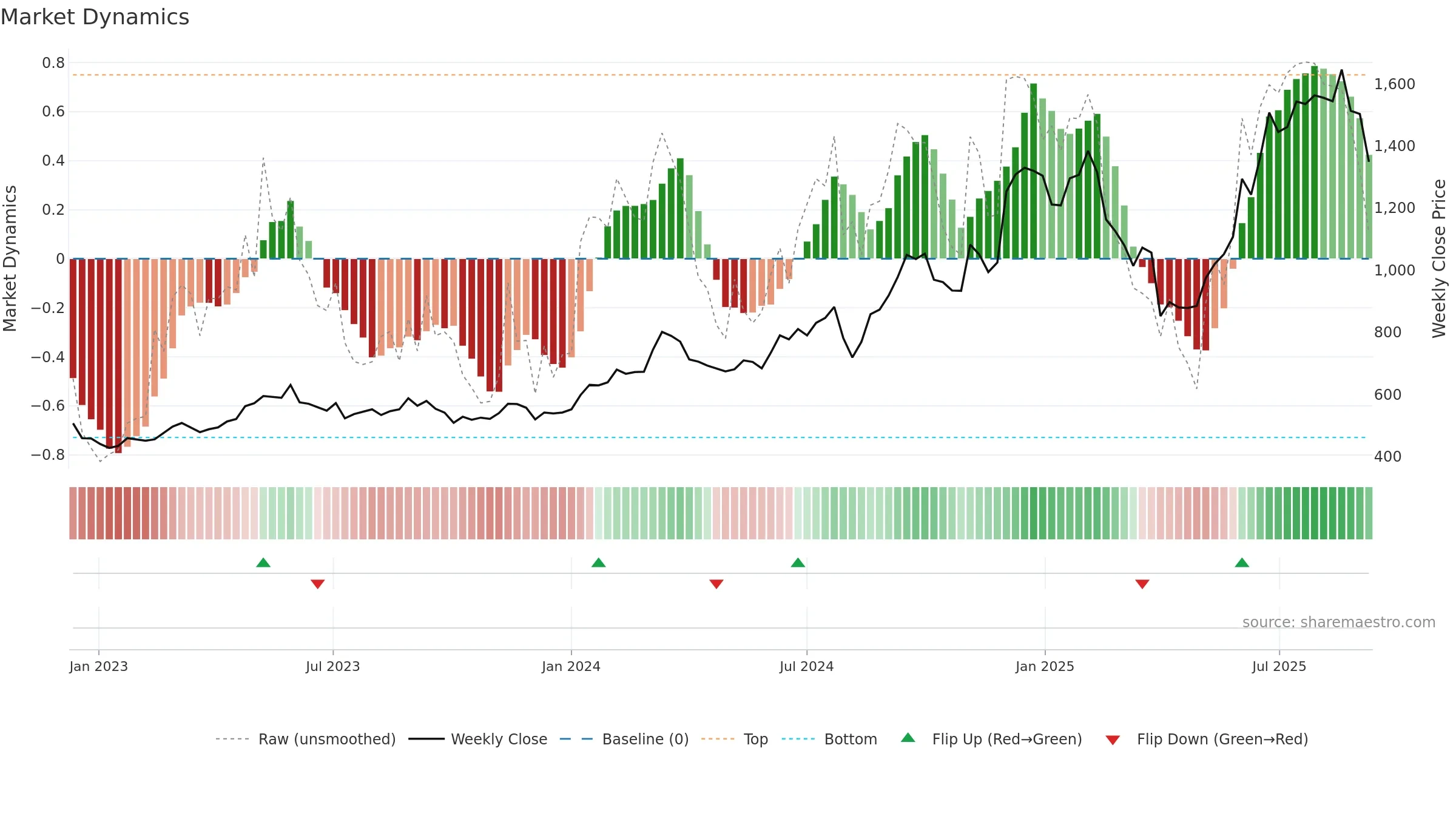Select the green flip-up marker just before Jul 2025
Image resolution: width=1456 pixels, height=819 pixels.
1242,563
